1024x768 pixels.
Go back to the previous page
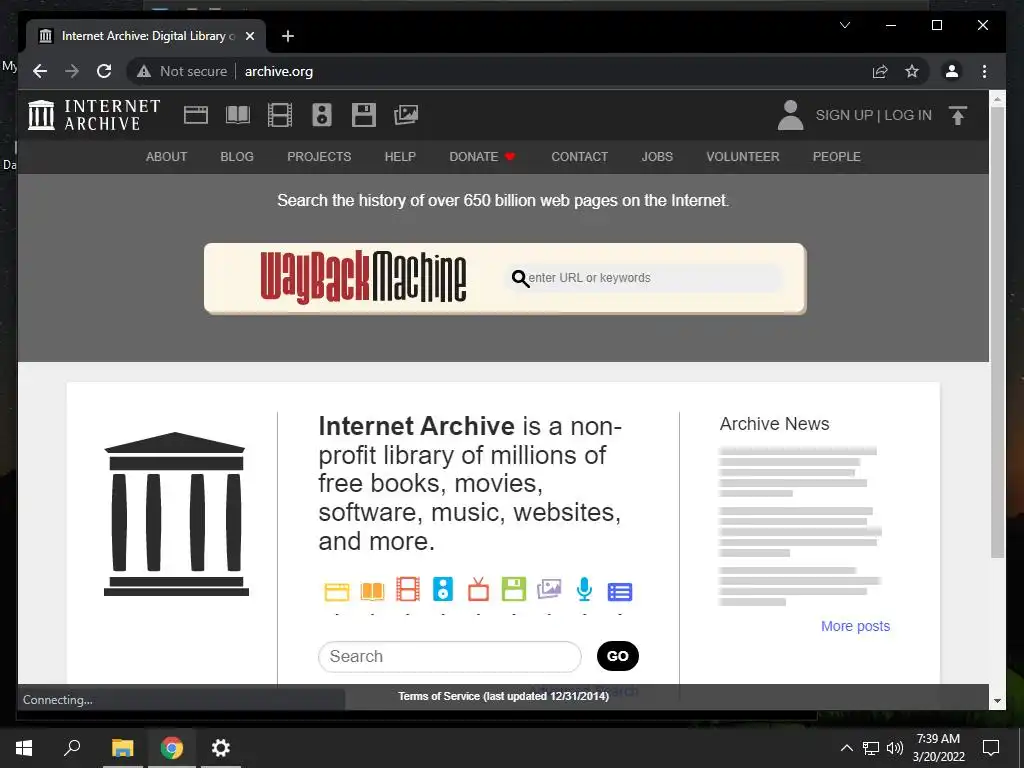point(40,71)
